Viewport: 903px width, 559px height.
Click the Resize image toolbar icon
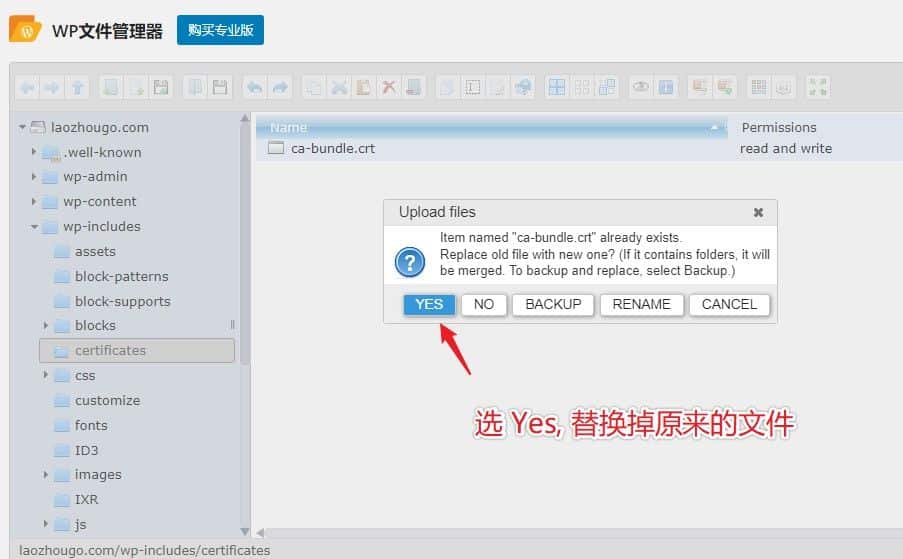(x=523, y=88)
